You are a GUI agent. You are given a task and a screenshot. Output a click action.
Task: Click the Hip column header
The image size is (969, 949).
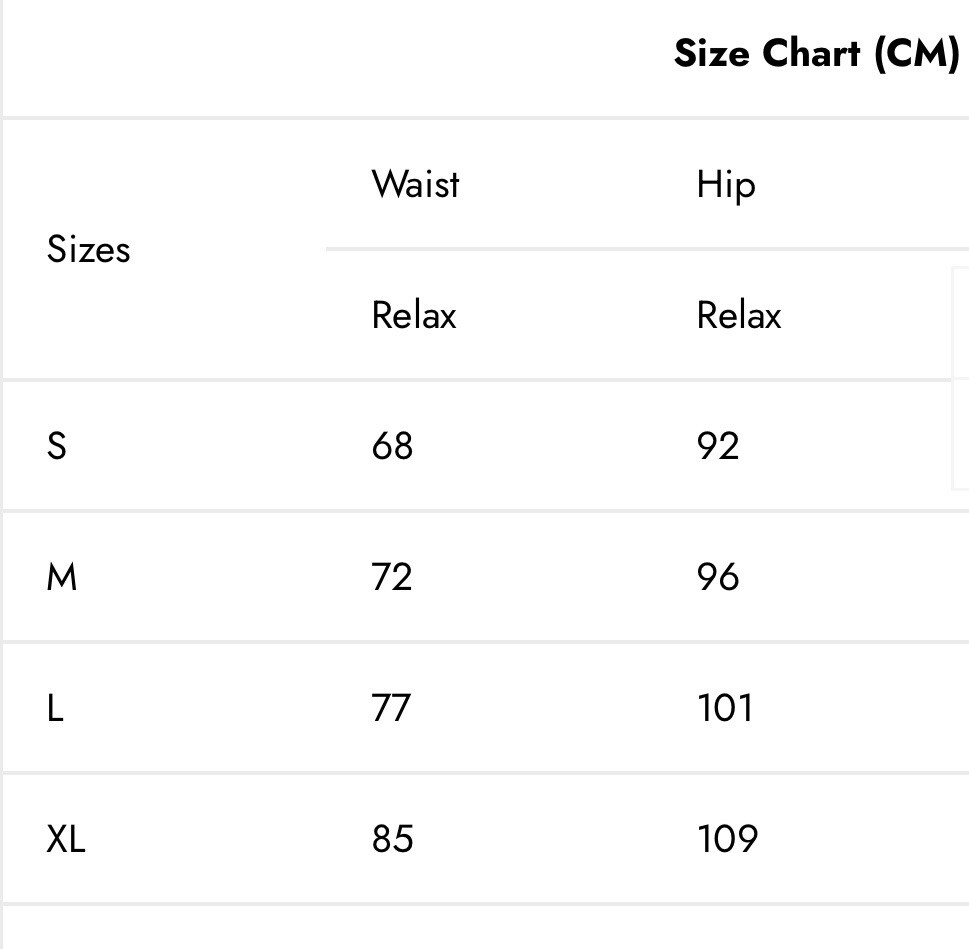coord(726,185)
